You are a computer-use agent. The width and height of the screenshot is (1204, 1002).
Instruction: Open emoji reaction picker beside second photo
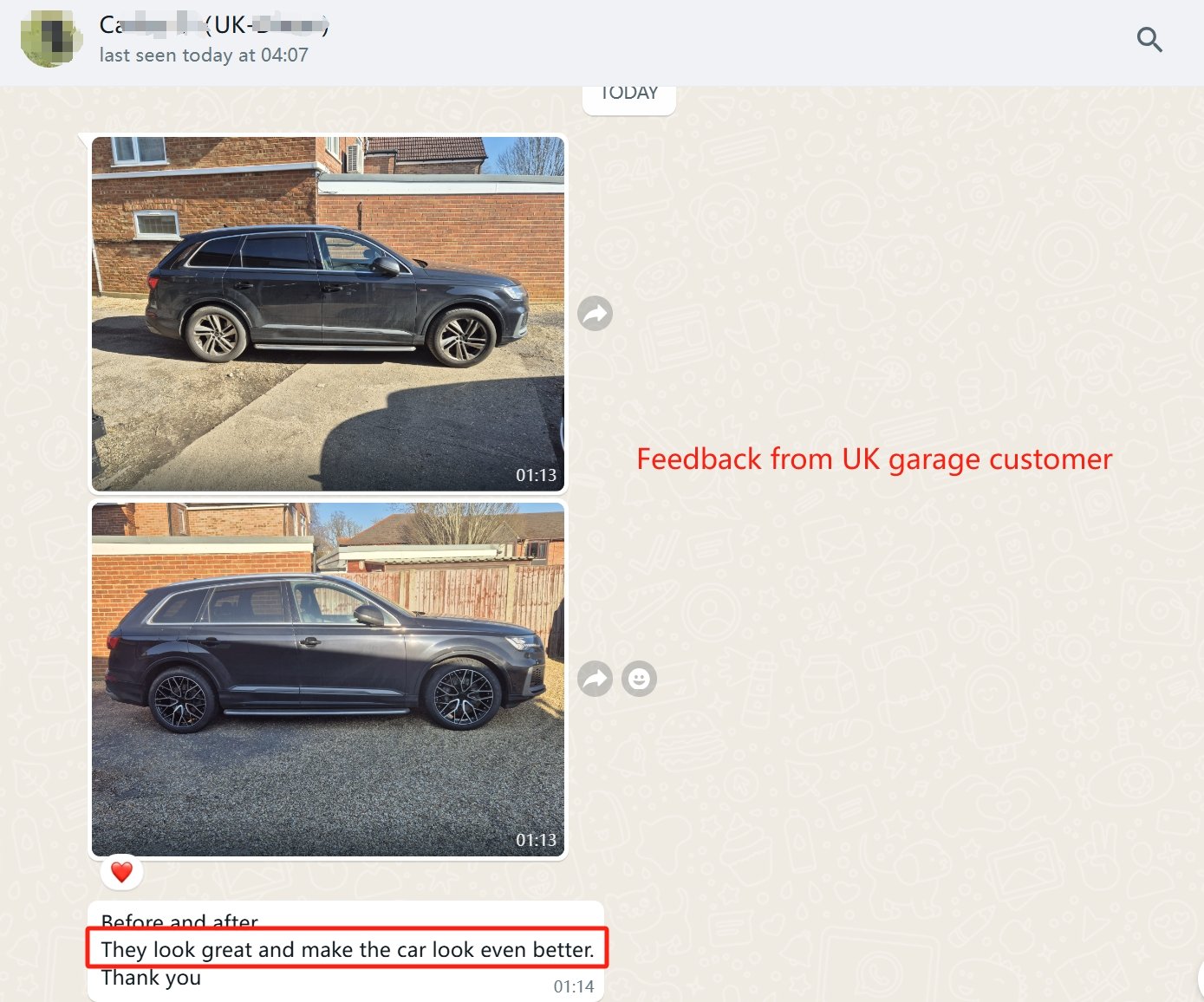tap(639, 679)
